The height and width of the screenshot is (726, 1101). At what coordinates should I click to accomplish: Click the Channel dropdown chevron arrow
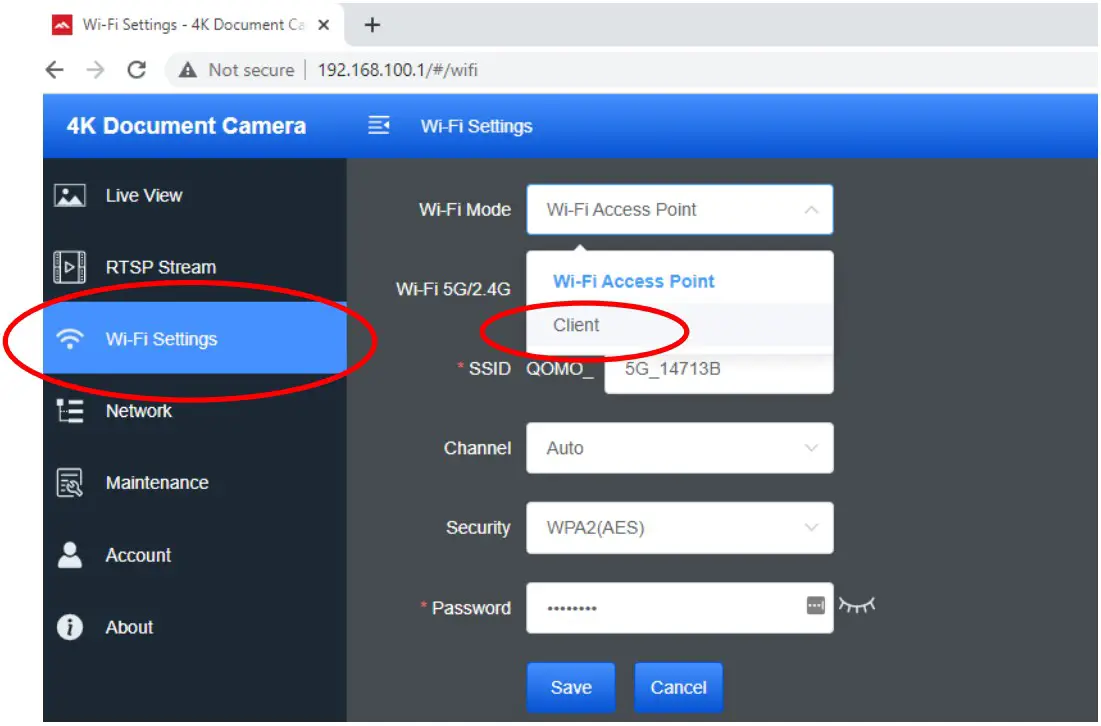coord(811,448)
